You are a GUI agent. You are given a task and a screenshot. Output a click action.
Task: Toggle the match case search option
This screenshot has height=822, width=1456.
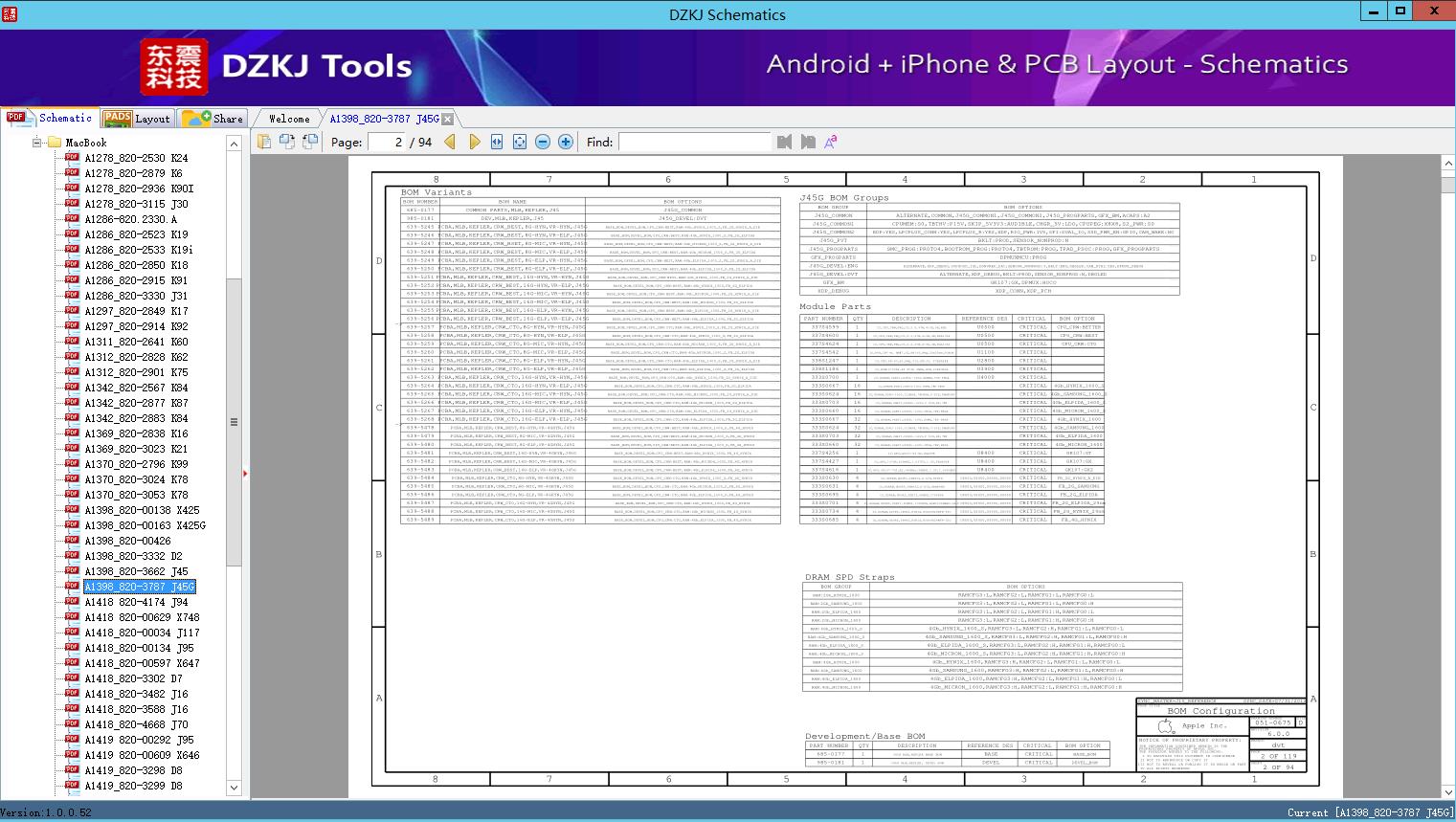click(830, 142)
